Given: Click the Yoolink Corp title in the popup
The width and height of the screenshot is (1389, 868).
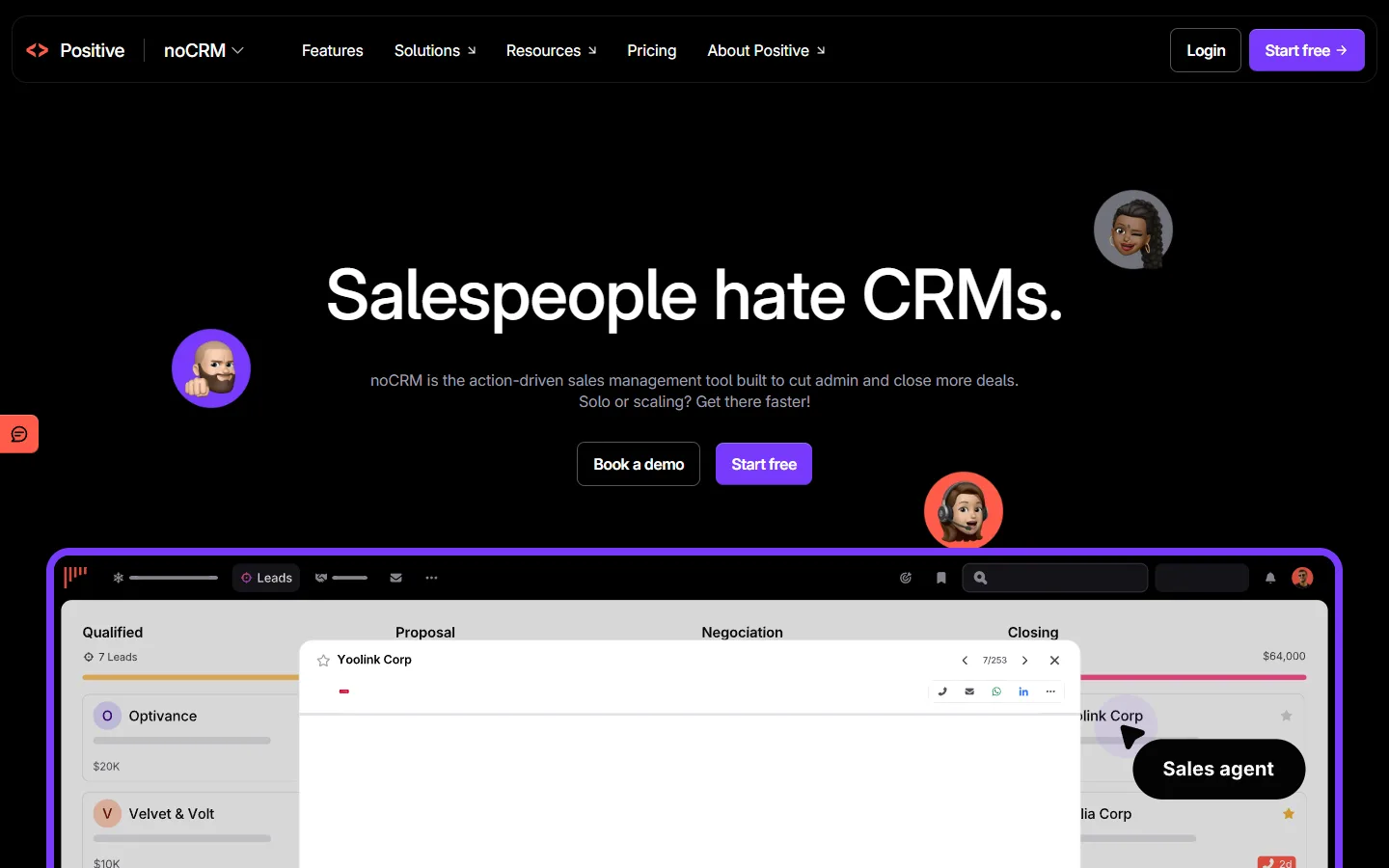Looking at the screenshot, I should [x=374, y=660].
